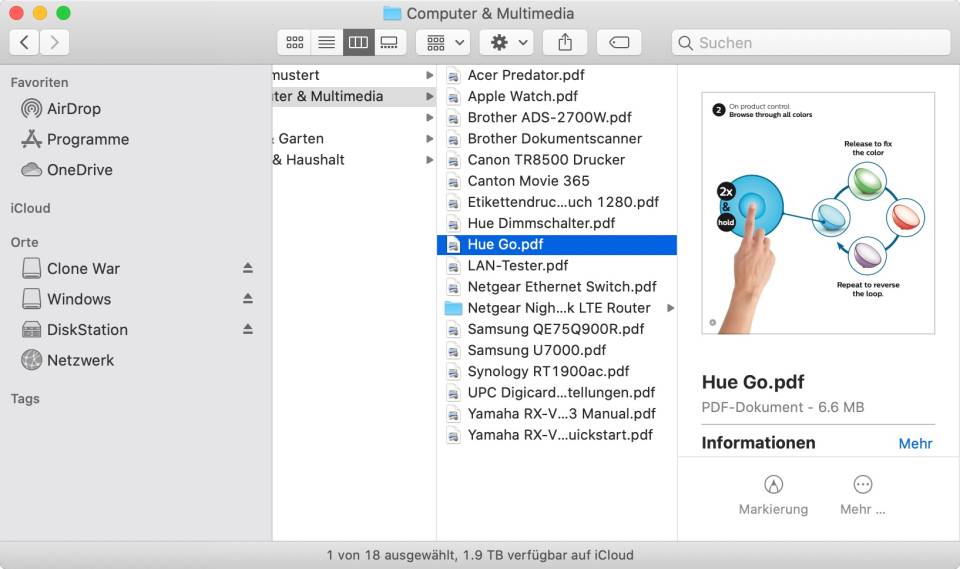Focus the Suchen search field

pos(811,42)
